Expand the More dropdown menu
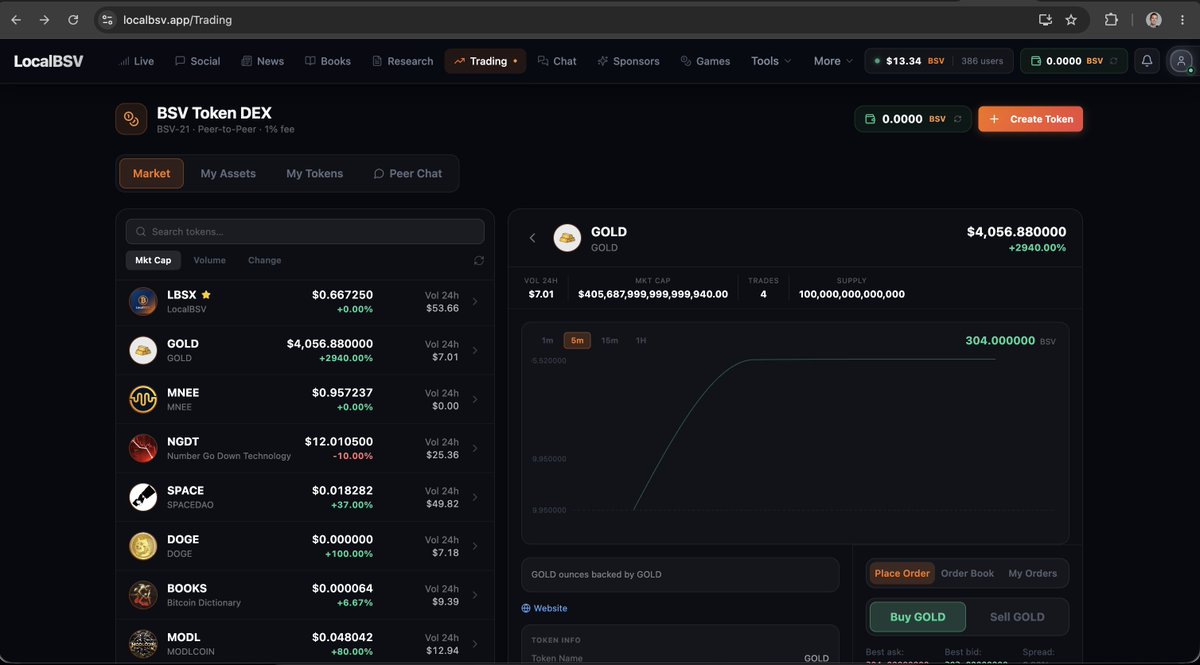The width and height of the screenshot is (1200, 665). click(x=833, y=61)
